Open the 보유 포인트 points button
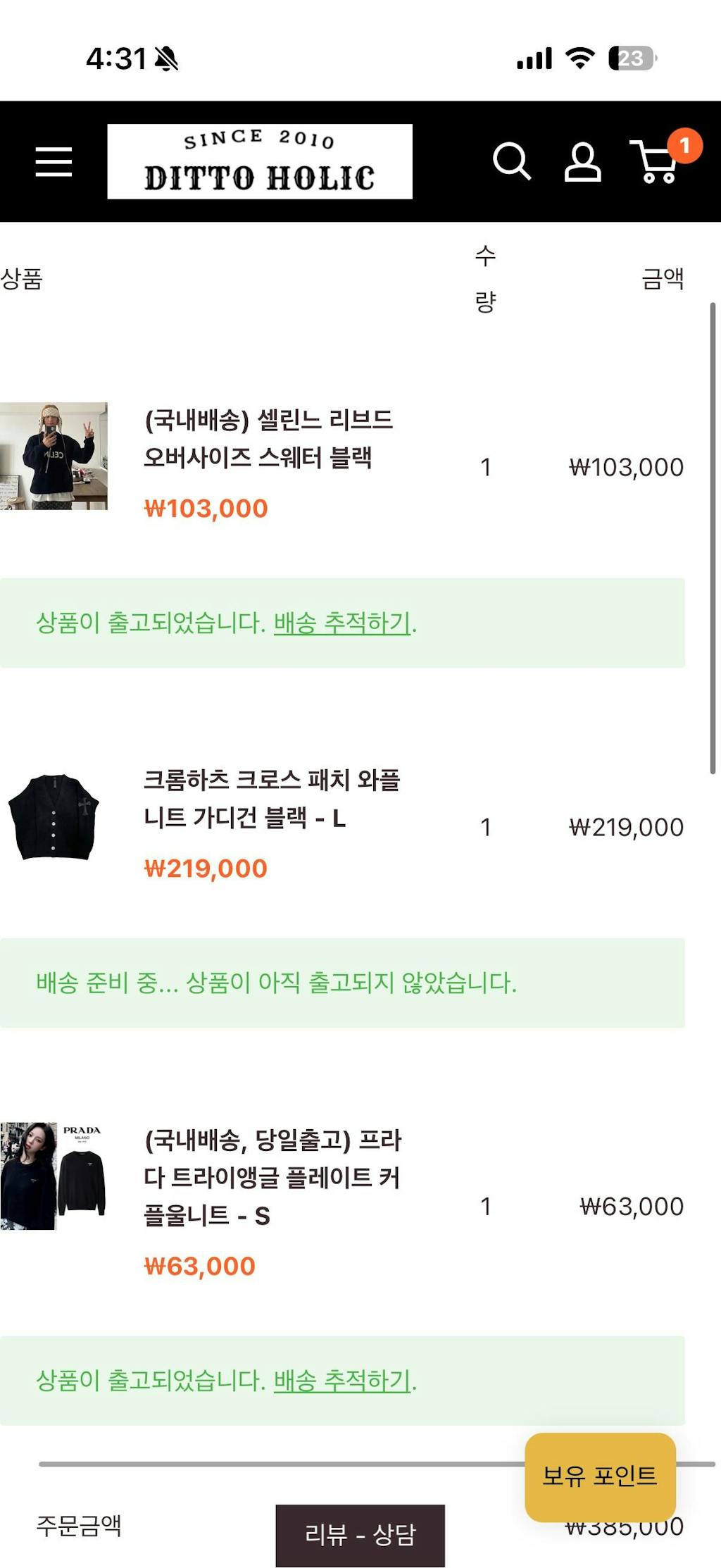The width and height of the screenshot is (721, 1568). point(600,1475)
